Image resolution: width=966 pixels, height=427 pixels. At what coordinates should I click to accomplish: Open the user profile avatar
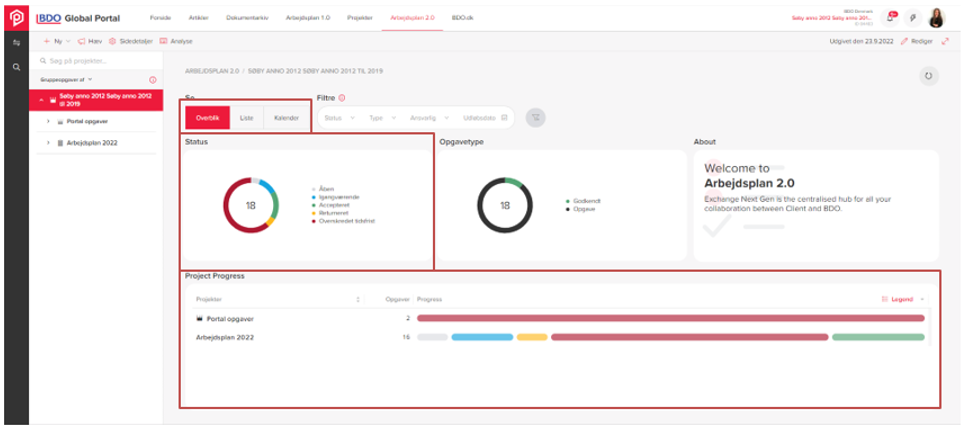pos(936,18)
